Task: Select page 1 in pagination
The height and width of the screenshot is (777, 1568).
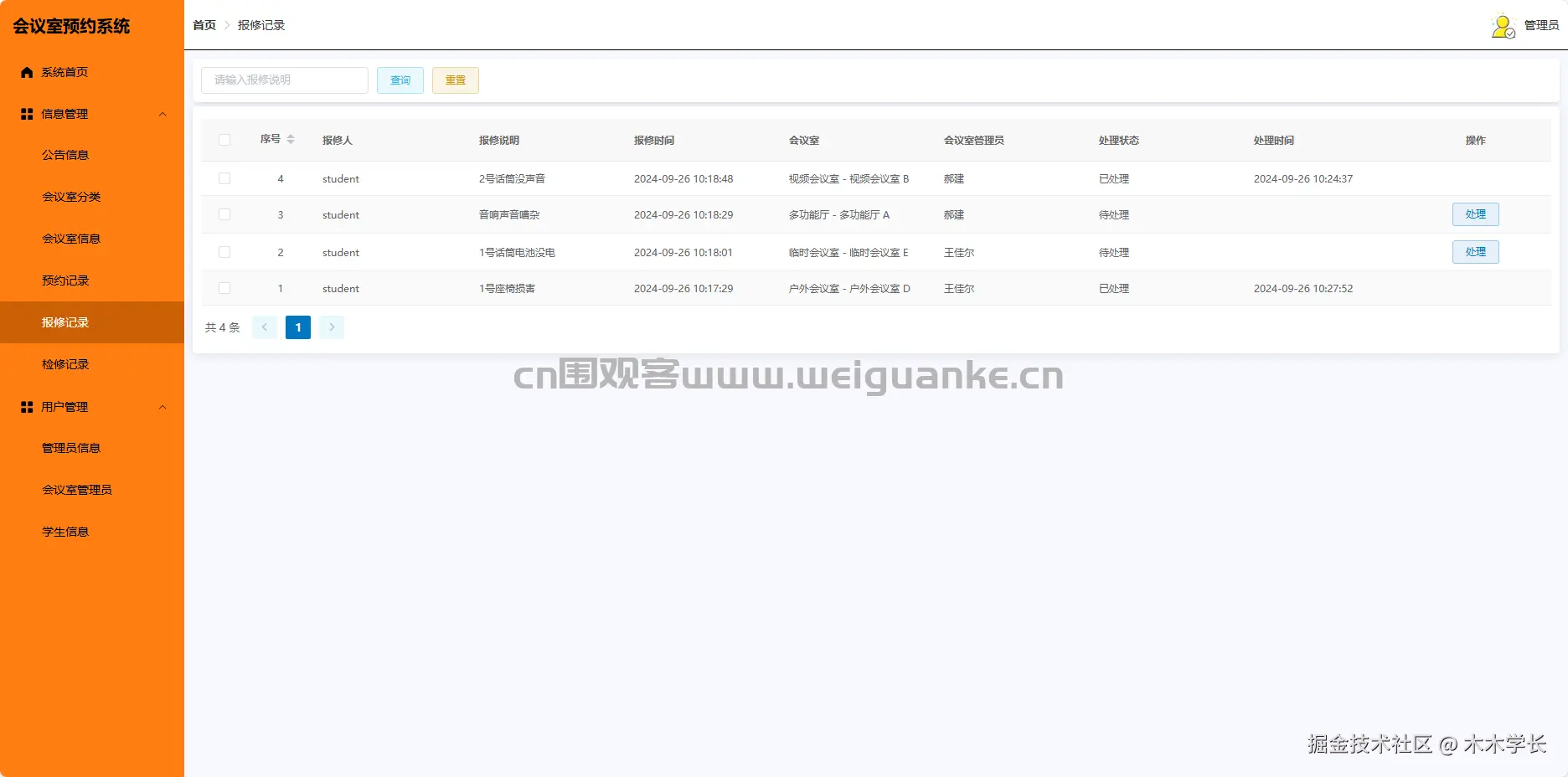Action: [298, 327]
